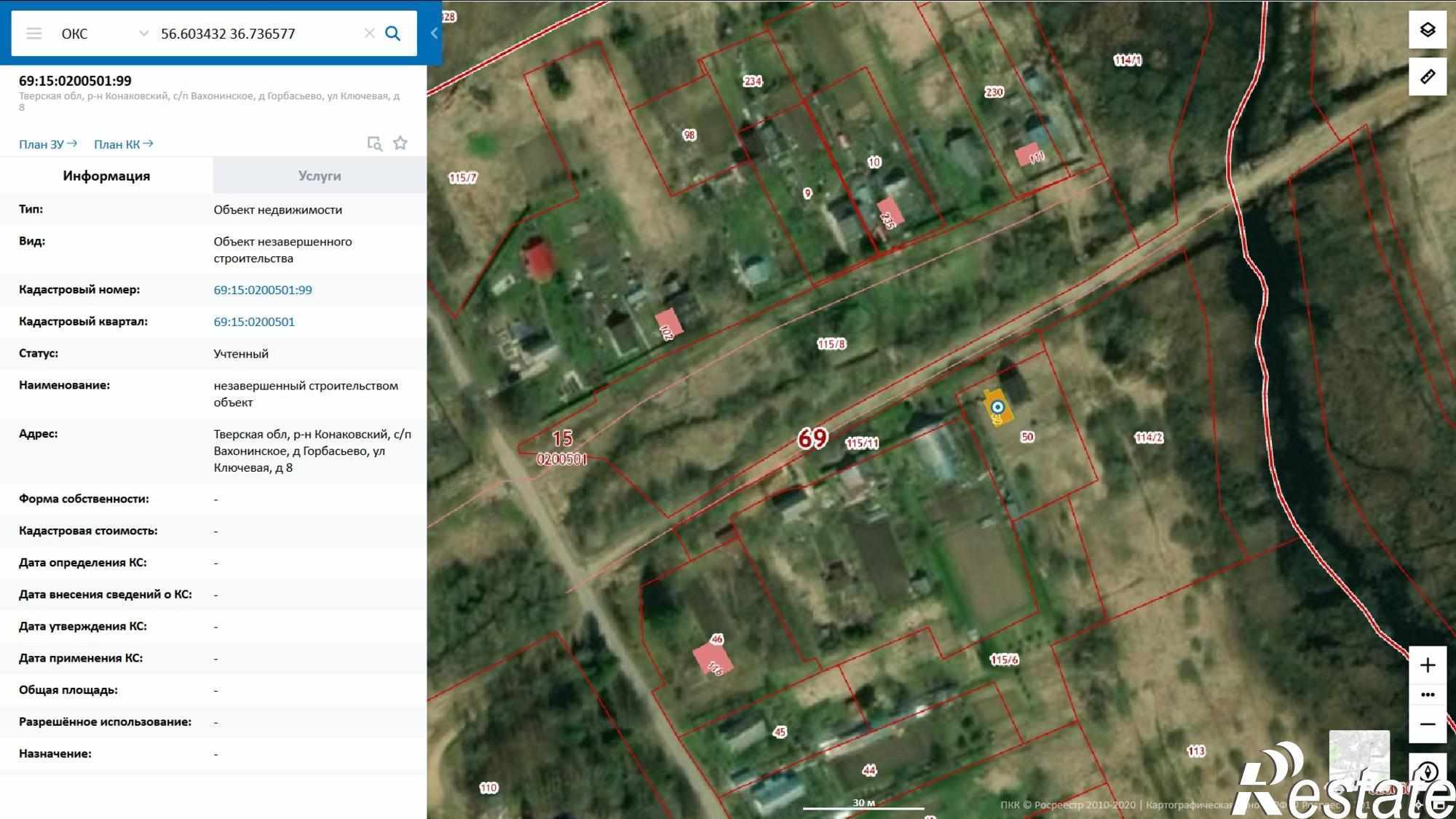Click the zoom-to-object icon
Viewport: 1456px width, 819px height.
tap(374, 143)
